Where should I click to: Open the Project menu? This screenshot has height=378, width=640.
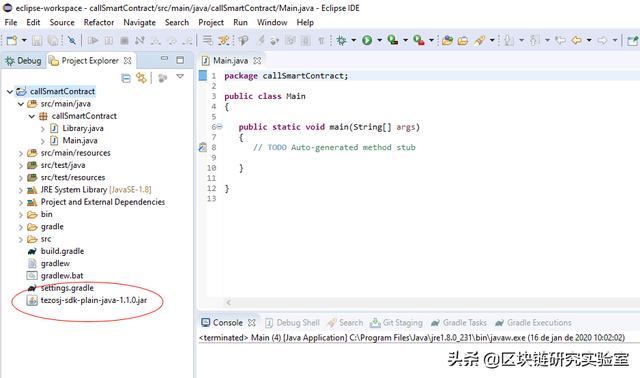(211, 22)
